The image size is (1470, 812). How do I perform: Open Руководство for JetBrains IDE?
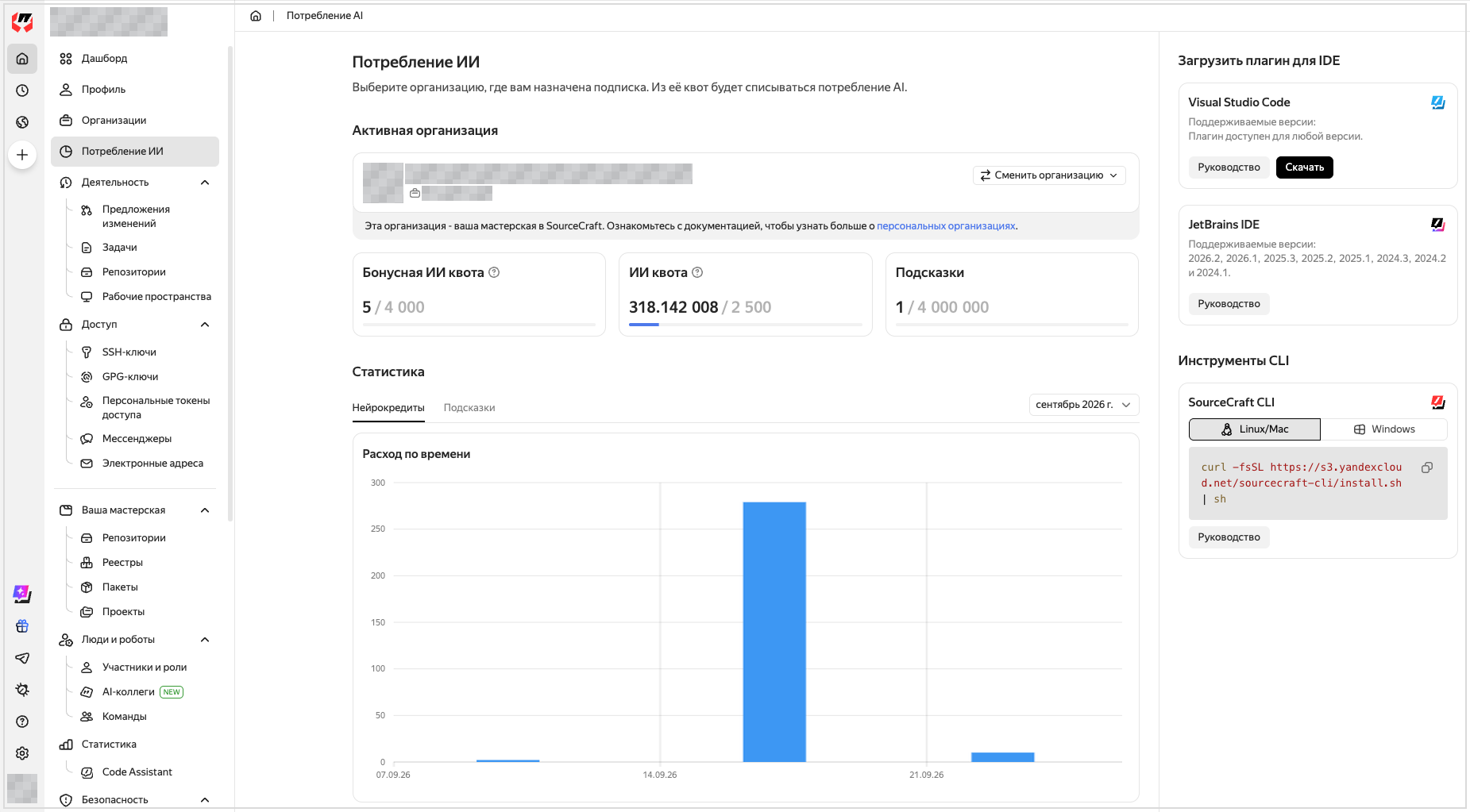tap(1229, 304)
